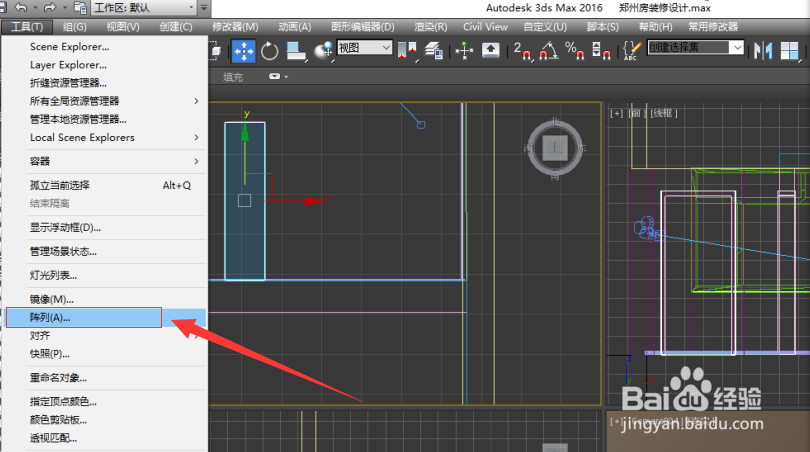The height and width of the screenshot is (452, 810).
Task: Click the viewport [+] menu label
Action: point(616,113)
